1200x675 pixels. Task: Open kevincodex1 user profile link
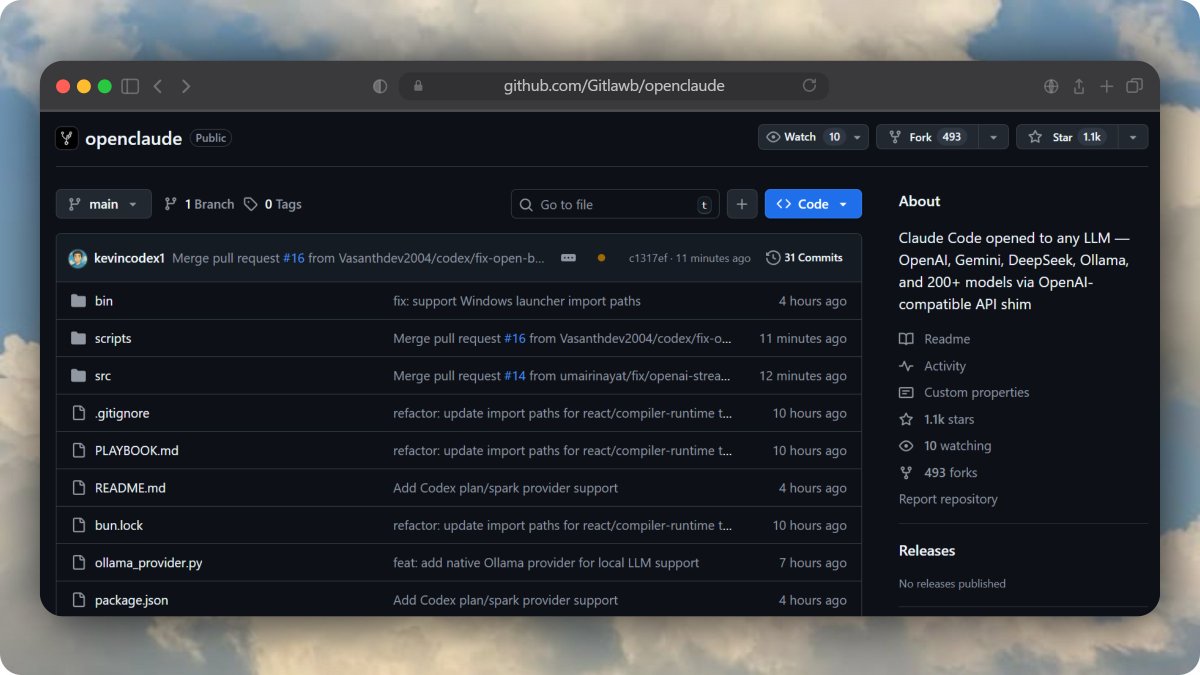(130, 258)
